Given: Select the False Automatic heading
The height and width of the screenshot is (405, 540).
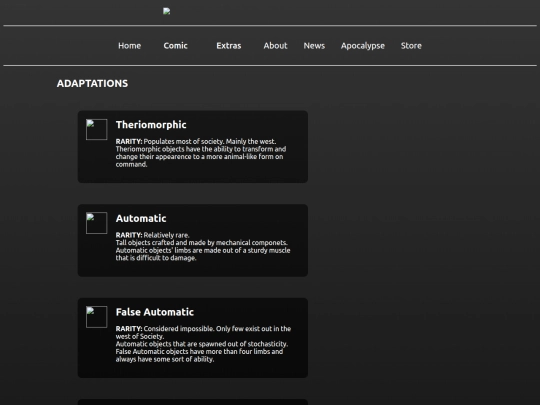Looking at the screenshot, I should (155, 312).
